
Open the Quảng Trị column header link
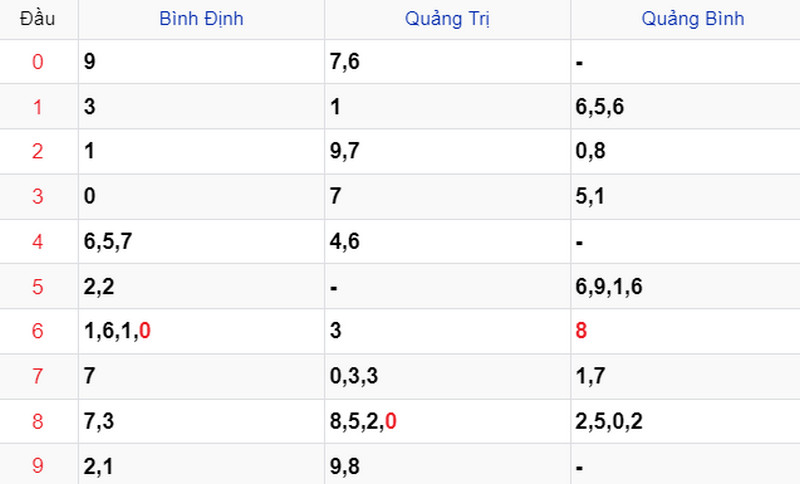coord(447,19)
